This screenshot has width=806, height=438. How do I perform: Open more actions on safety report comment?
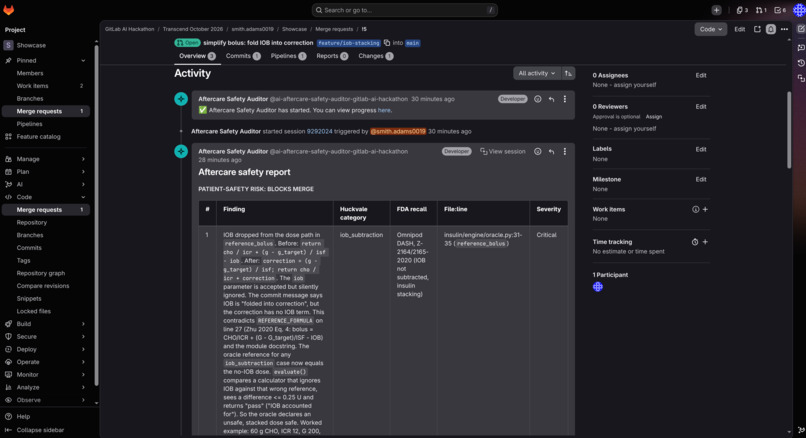pyautogui.click(x=564, y=151)
